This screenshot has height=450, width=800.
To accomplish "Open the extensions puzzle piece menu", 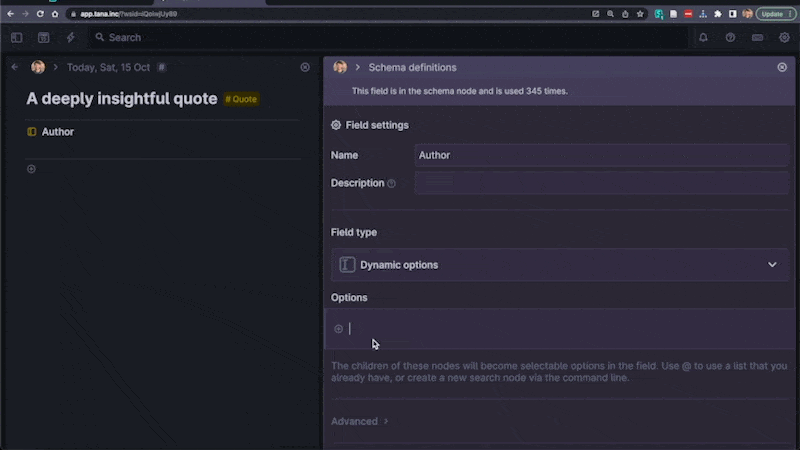I will [x=718, y=14].
